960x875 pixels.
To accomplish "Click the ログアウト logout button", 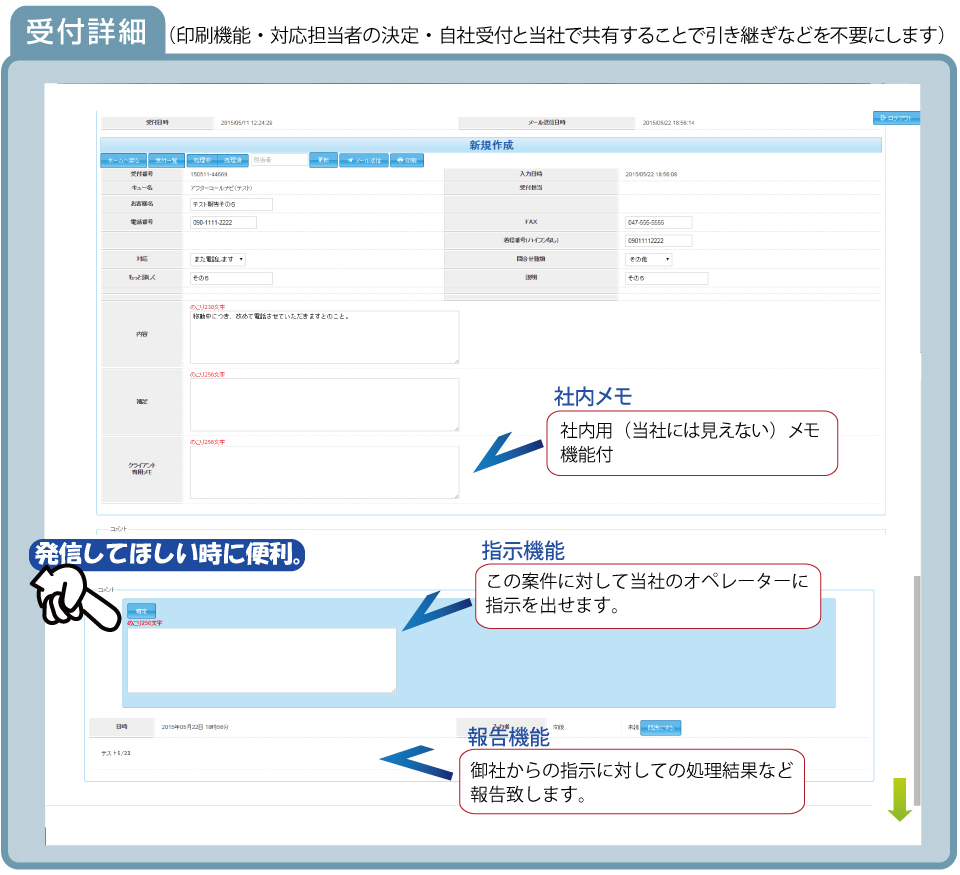I will 896,118.
